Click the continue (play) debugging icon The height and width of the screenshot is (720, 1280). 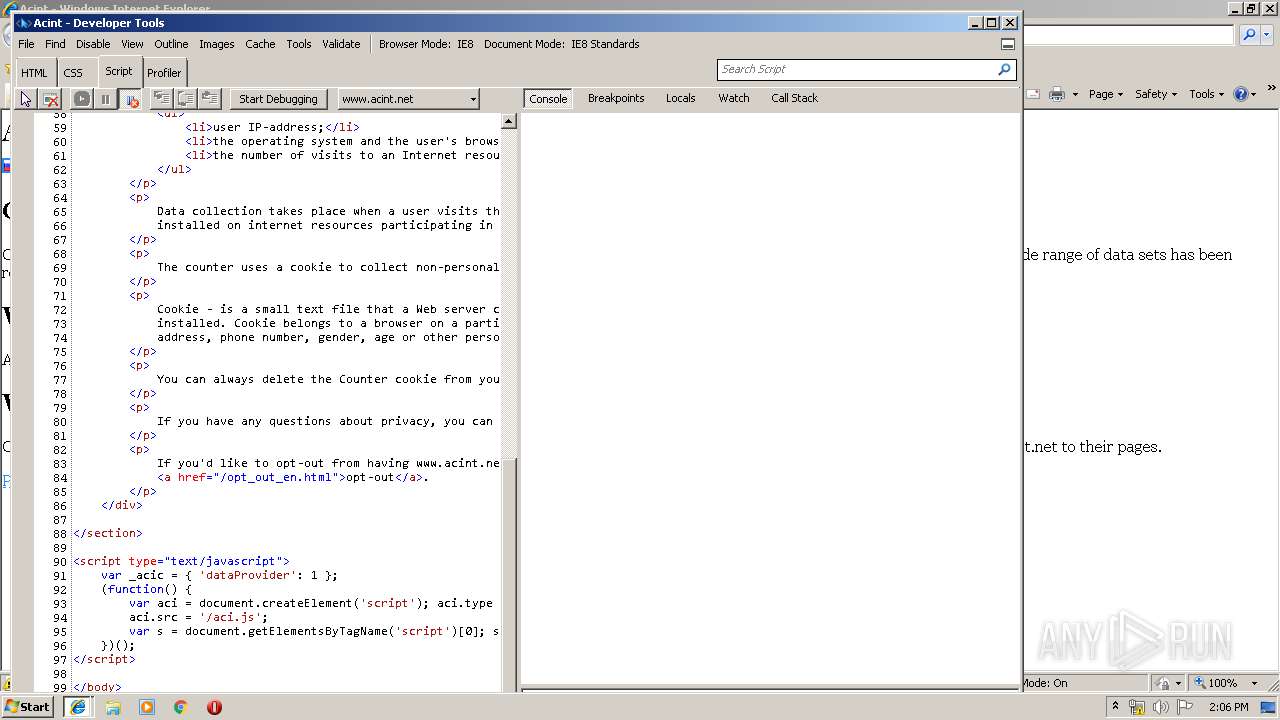click(82, 99)
